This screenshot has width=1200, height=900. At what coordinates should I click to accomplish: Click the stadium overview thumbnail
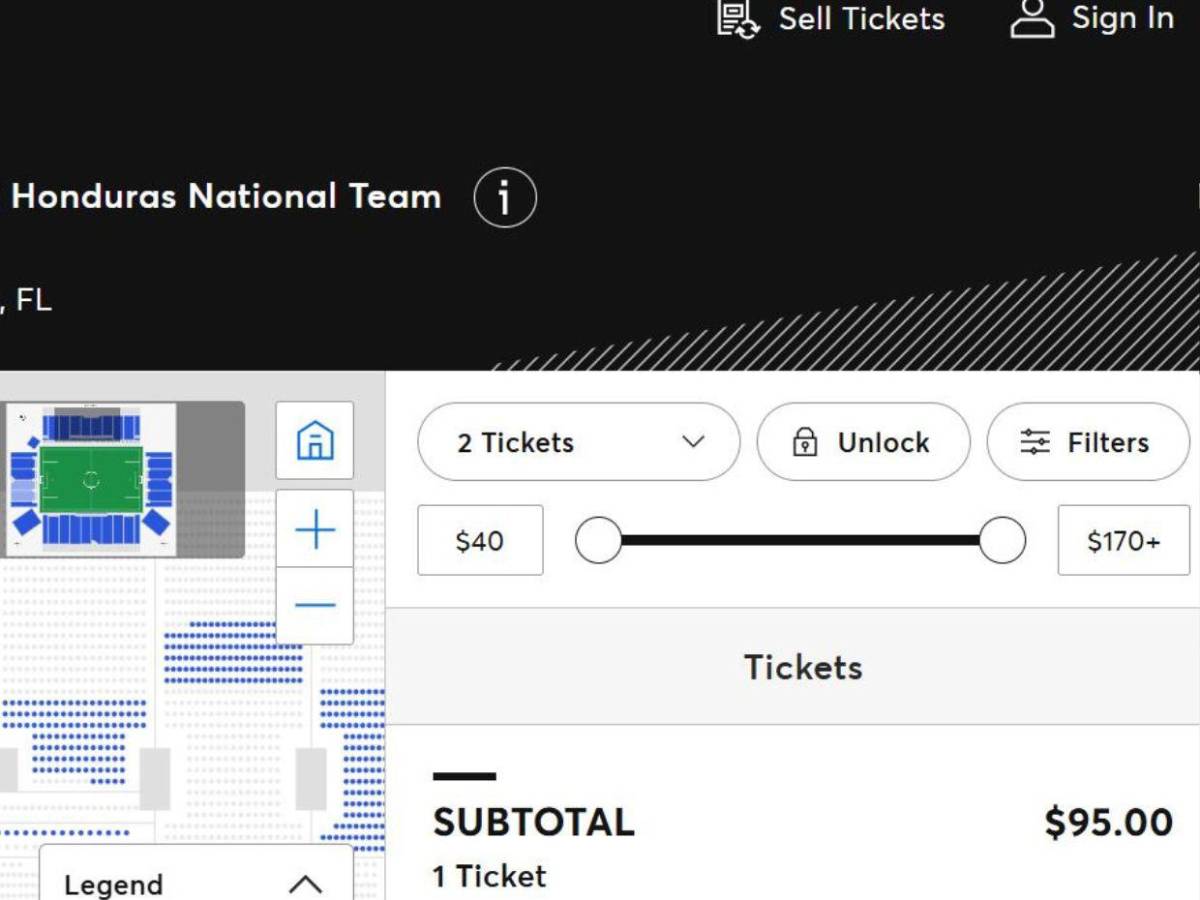tap(120, 478)
